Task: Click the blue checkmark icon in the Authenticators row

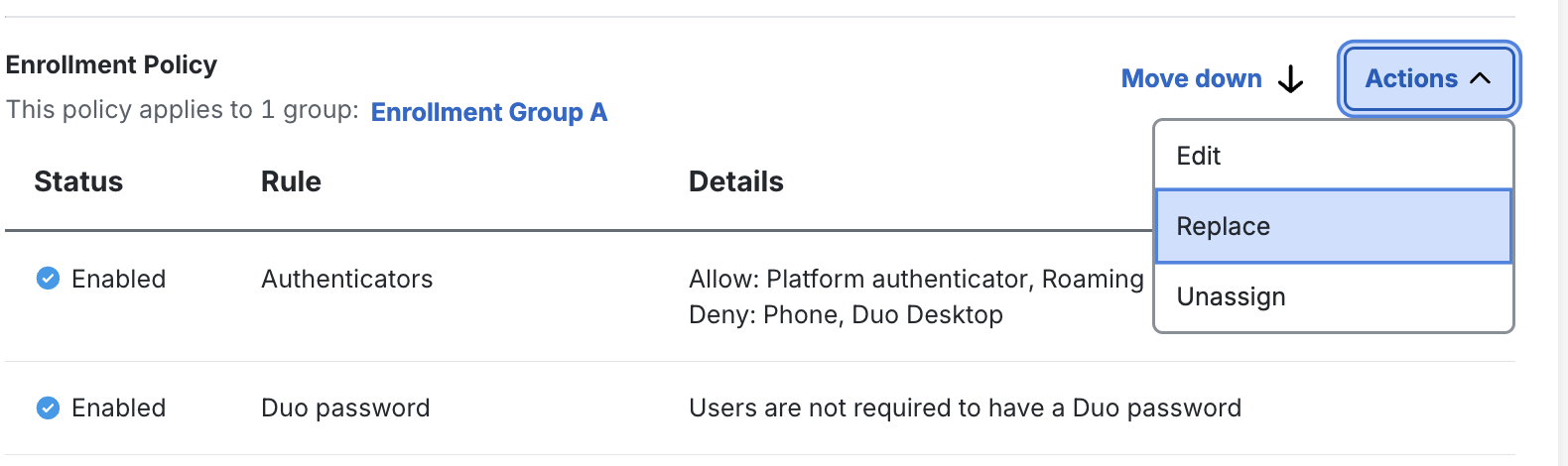Action: coord(48,279)
